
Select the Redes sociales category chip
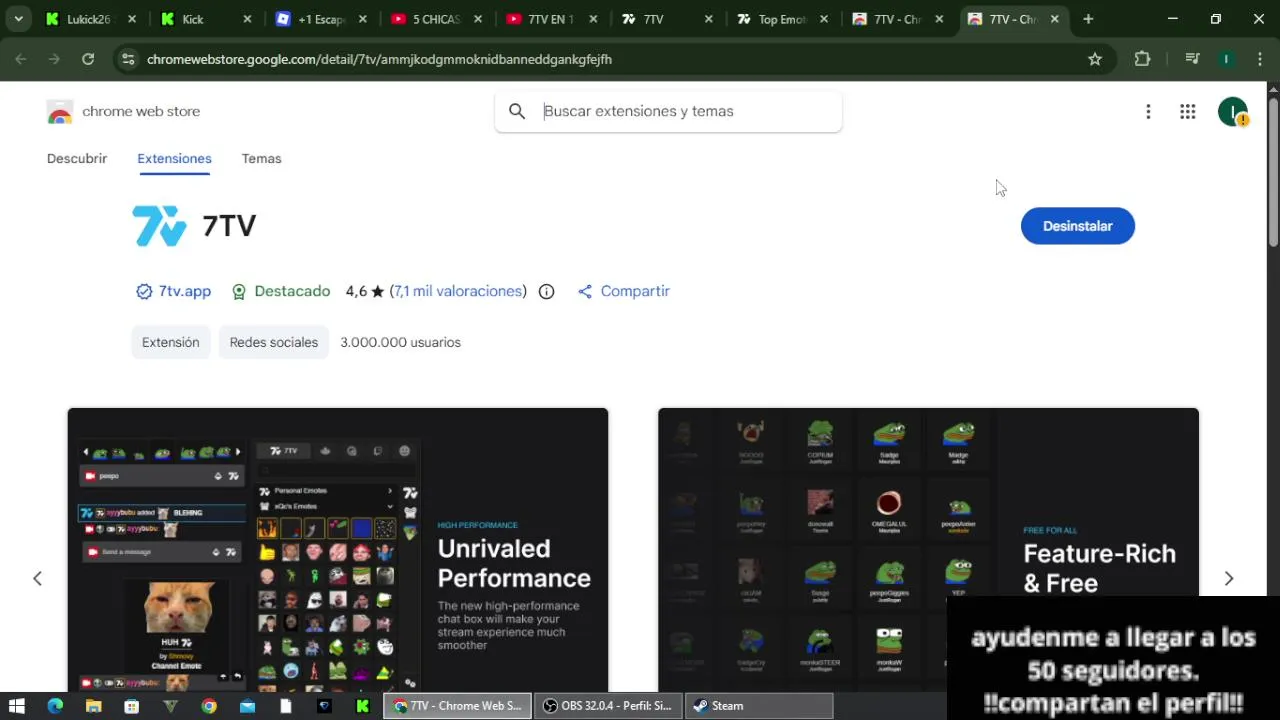point(273,342)
